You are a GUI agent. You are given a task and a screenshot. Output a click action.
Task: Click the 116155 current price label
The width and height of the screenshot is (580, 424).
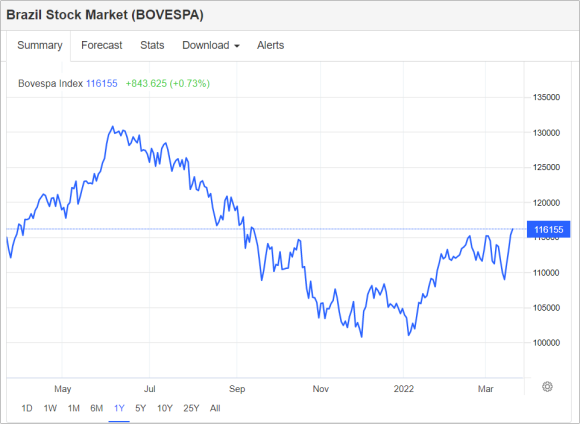[549, 230]
